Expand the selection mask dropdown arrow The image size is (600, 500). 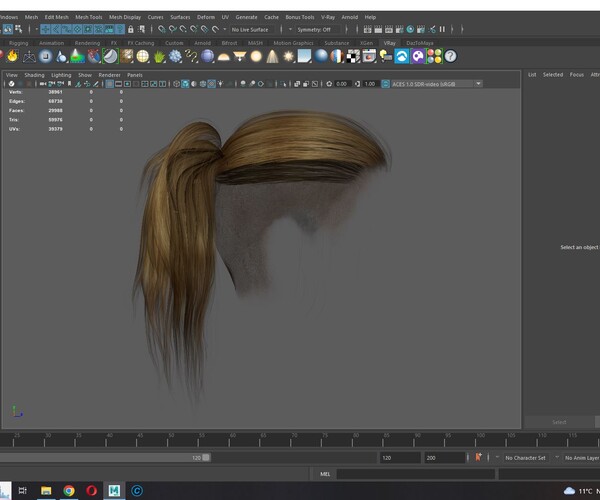pyautogui.click(x=37, y=29)
